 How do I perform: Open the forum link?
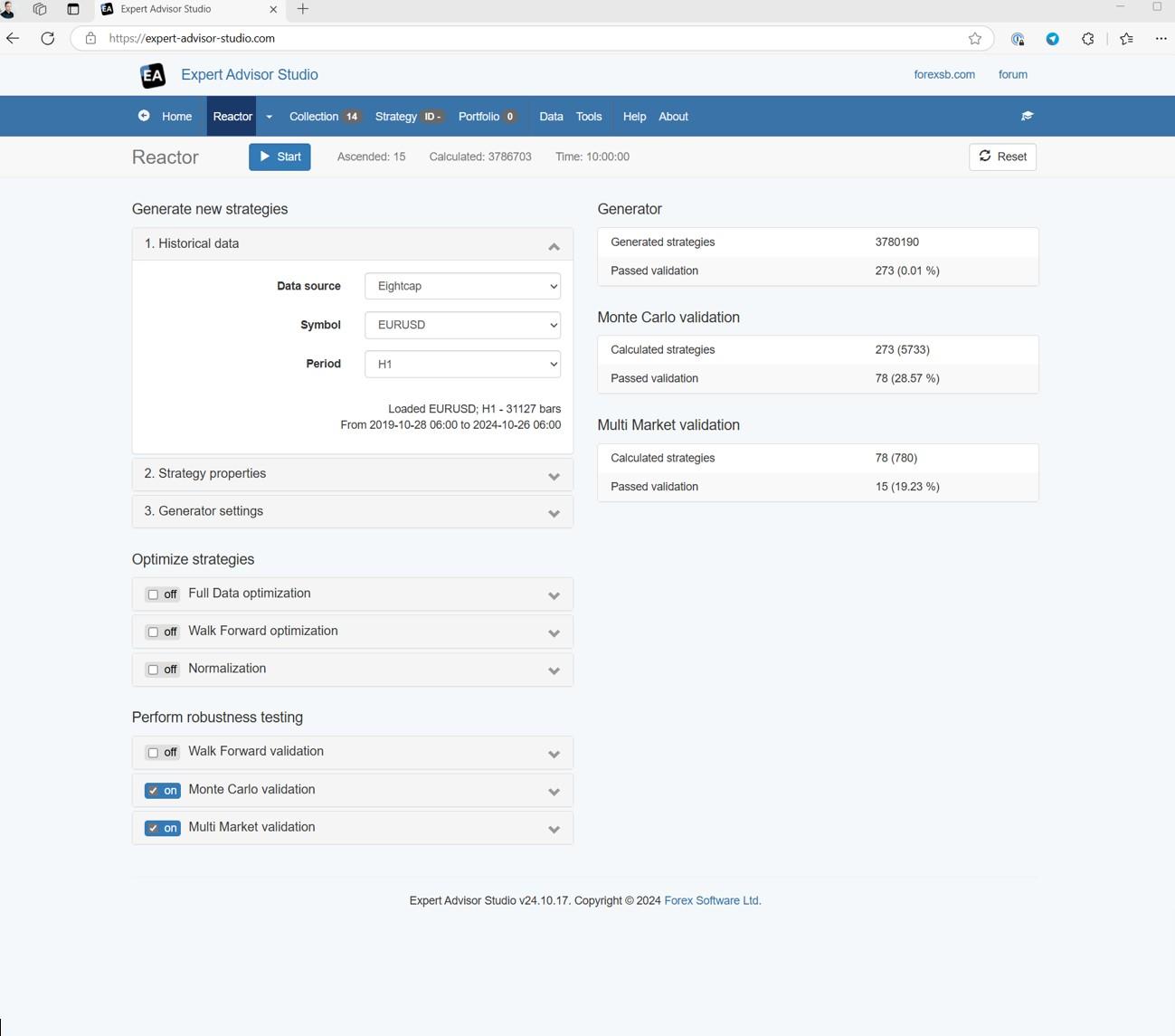pyautogui.click(x=1012, y=74)
